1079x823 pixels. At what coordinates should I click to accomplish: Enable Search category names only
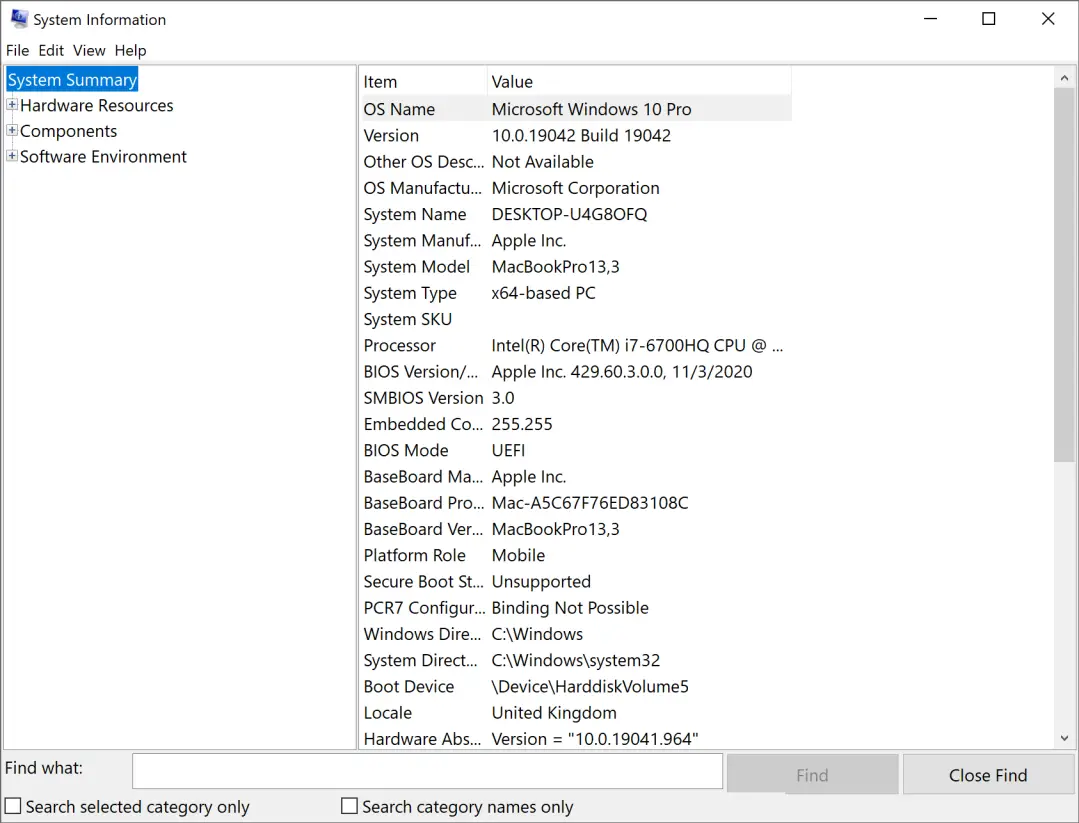point(350,806)
